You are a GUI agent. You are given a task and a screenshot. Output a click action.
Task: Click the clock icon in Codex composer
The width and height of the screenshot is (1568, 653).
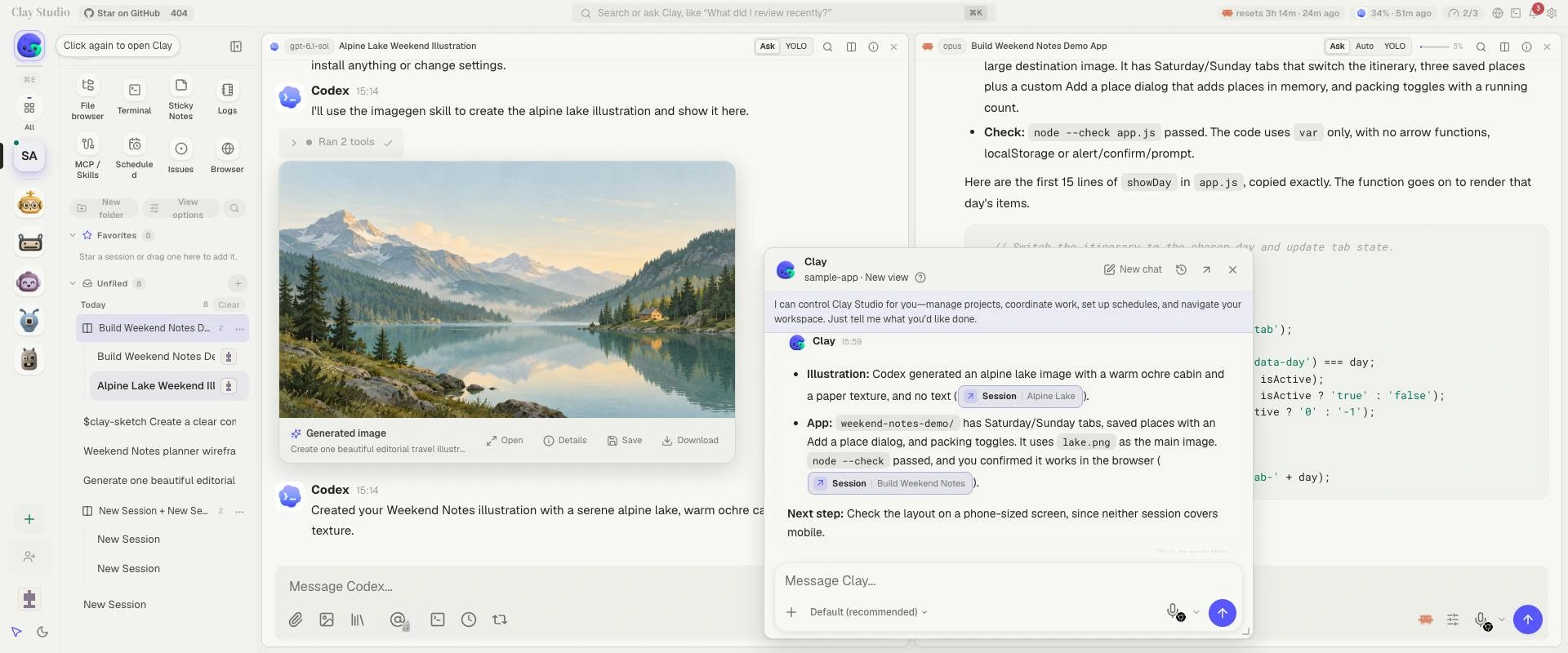[x=469, y=620]
